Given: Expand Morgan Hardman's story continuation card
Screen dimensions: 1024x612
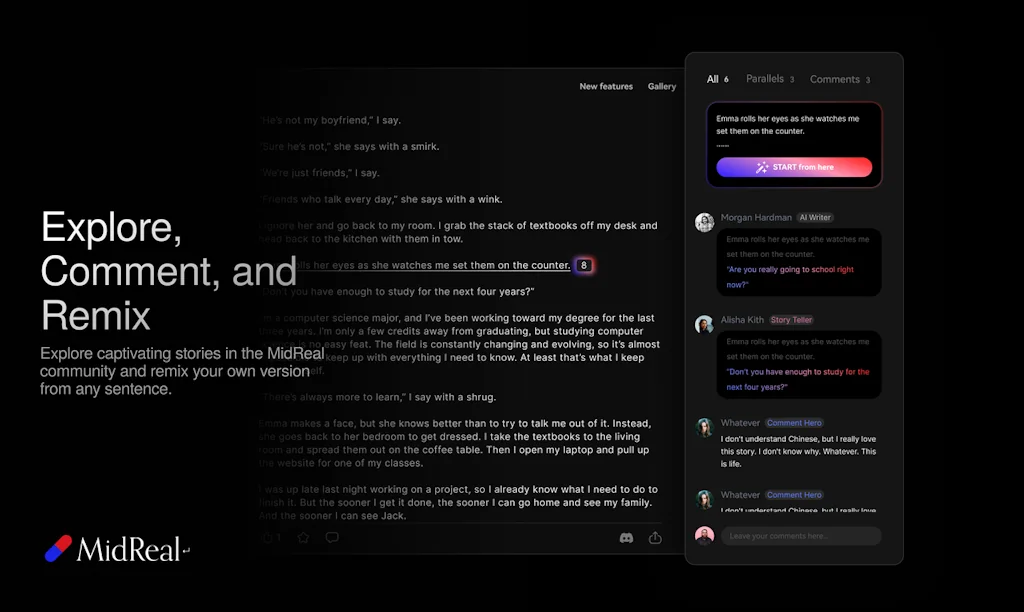Looking at the screenshot, I should pos(799,262).
